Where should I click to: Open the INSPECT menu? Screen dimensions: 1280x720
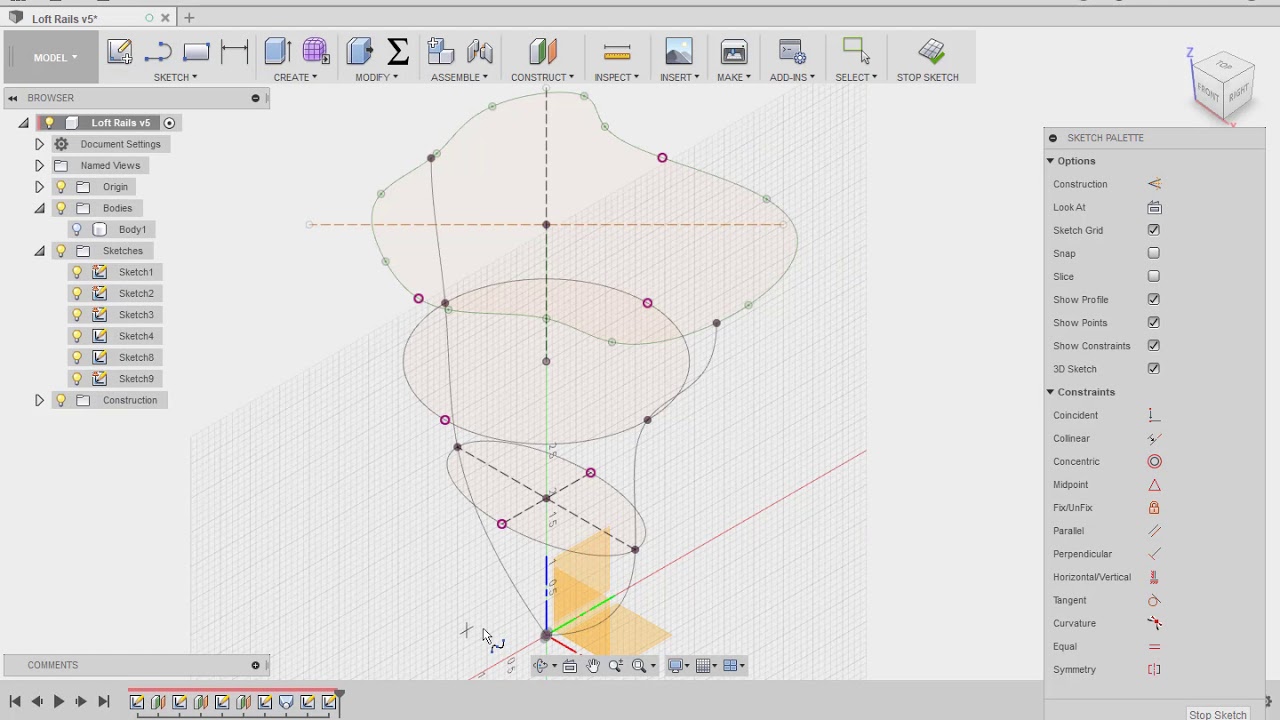click(x=616, y=77)
